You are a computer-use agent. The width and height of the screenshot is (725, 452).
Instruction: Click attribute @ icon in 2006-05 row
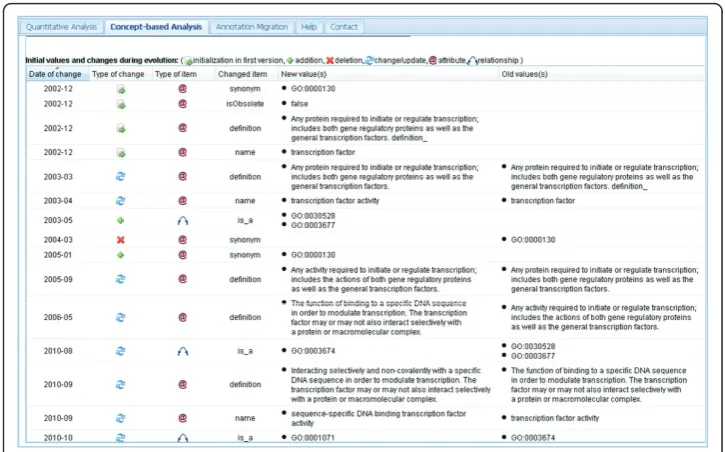(183, 317)
